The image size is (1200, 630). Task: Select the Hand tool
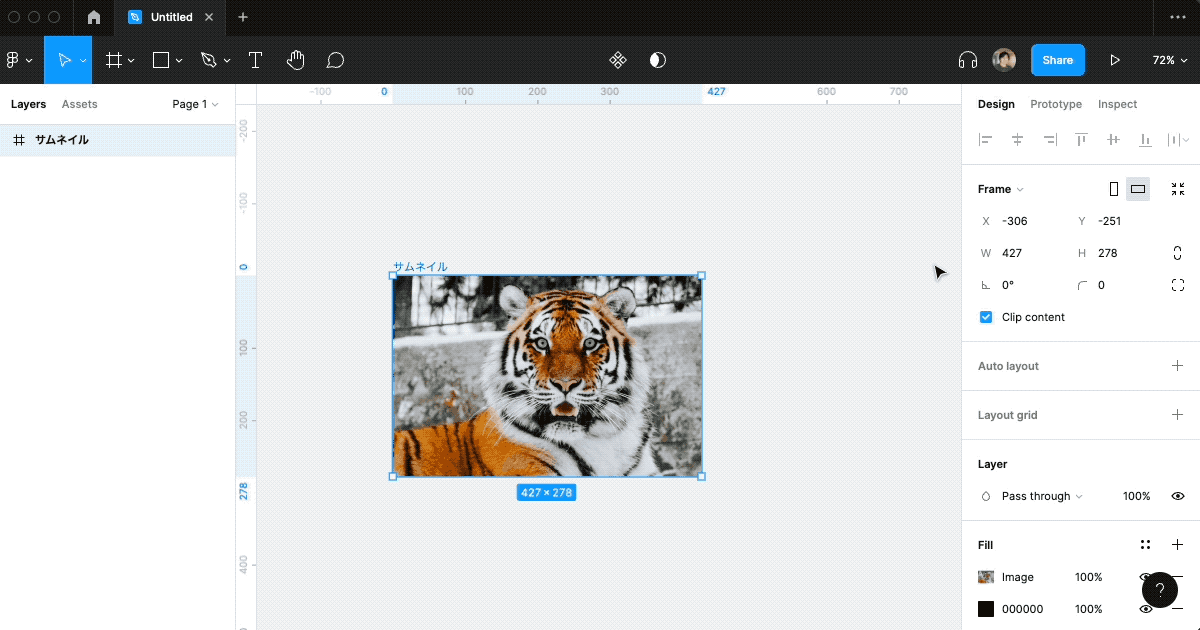click(x=295, y=60)
